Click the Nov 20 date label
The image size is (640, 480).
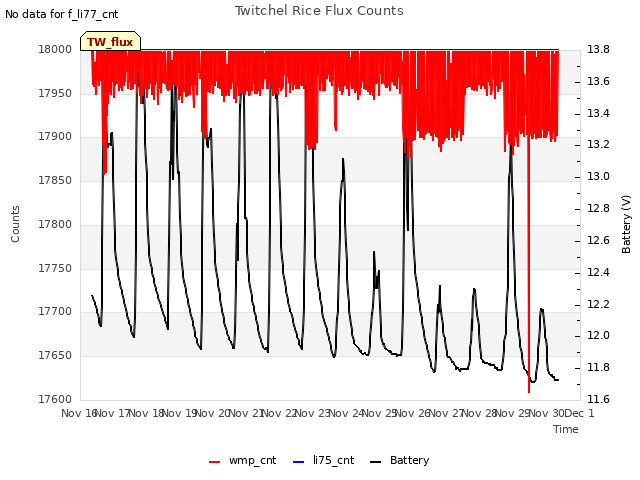[x=213, y=413]
